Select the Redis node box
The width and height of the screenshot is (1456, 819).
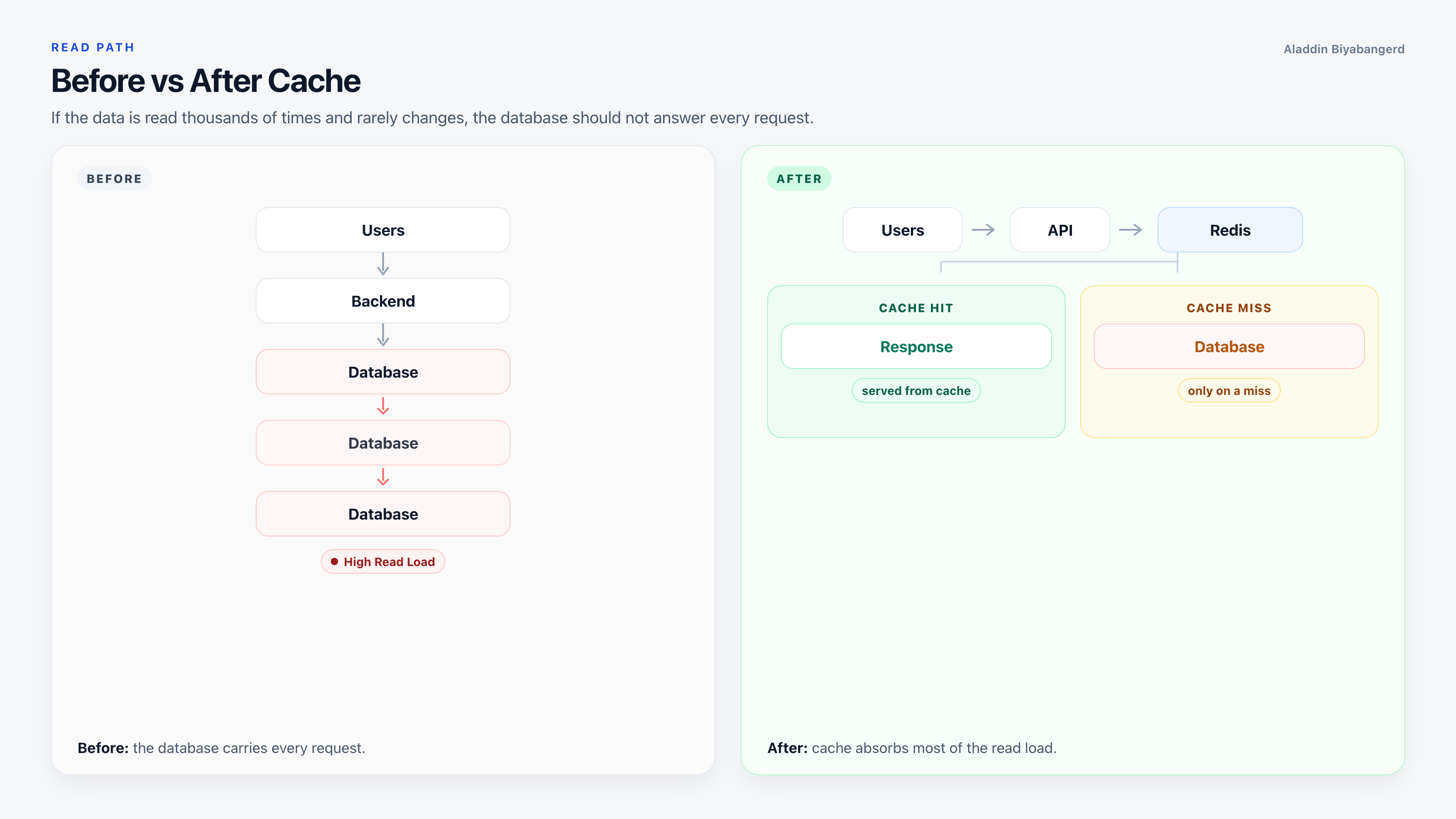click(x=1230, y=229)
